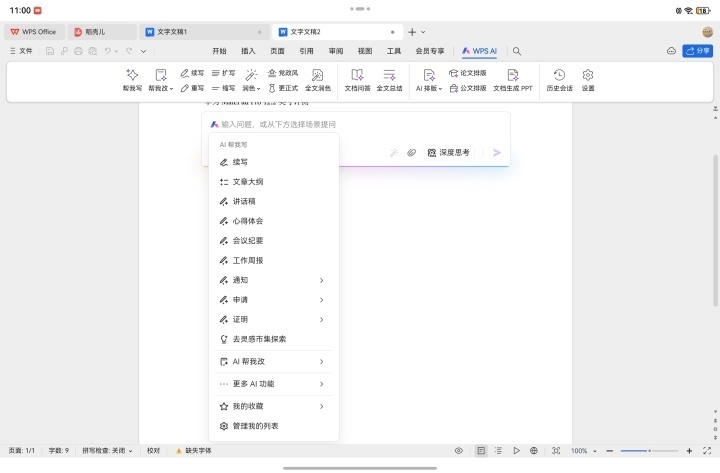This screenshot has width=720, height=473.
Task: Switch to the 审阅 ribbon tab
Action: click(x=336, y=51)
